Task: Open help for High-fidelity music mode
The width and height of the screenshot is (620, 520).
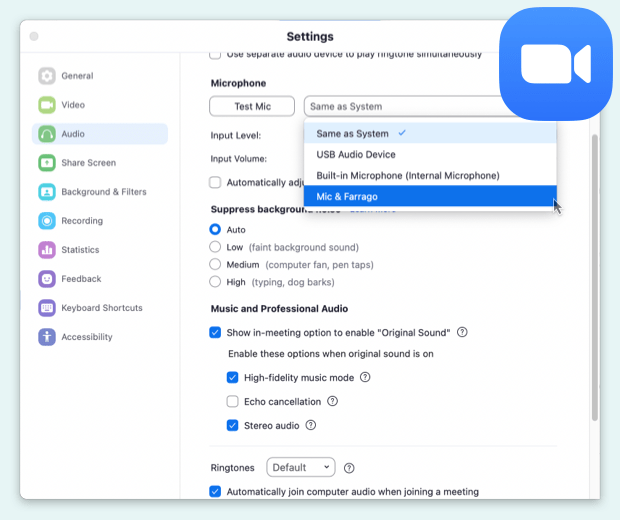Action: pos(365,377)
